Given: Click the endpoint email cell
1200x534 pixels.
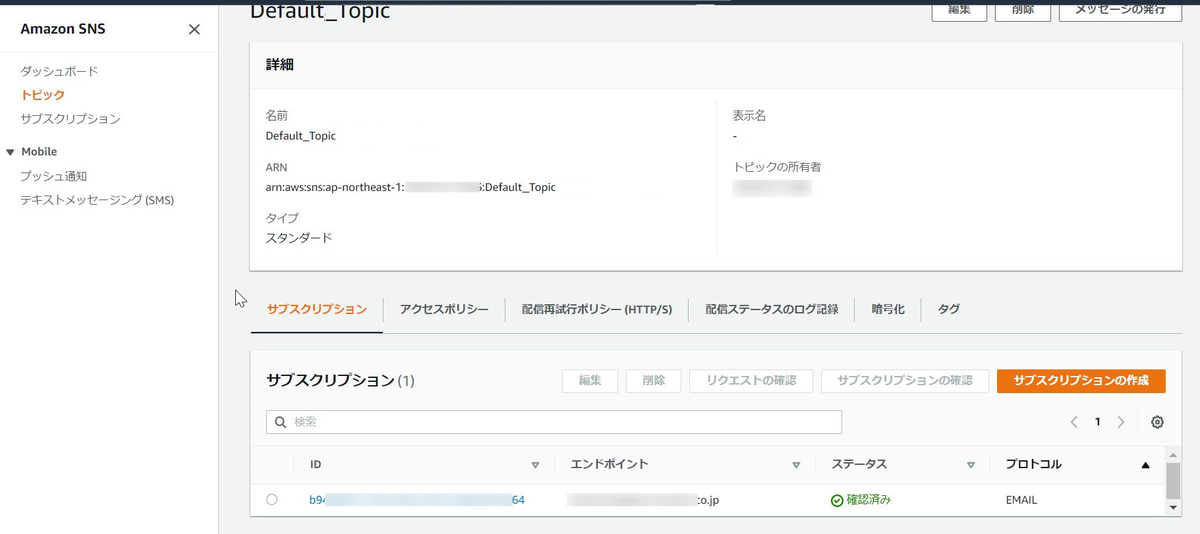Looking at the screenshot, I should coord(643,500).
